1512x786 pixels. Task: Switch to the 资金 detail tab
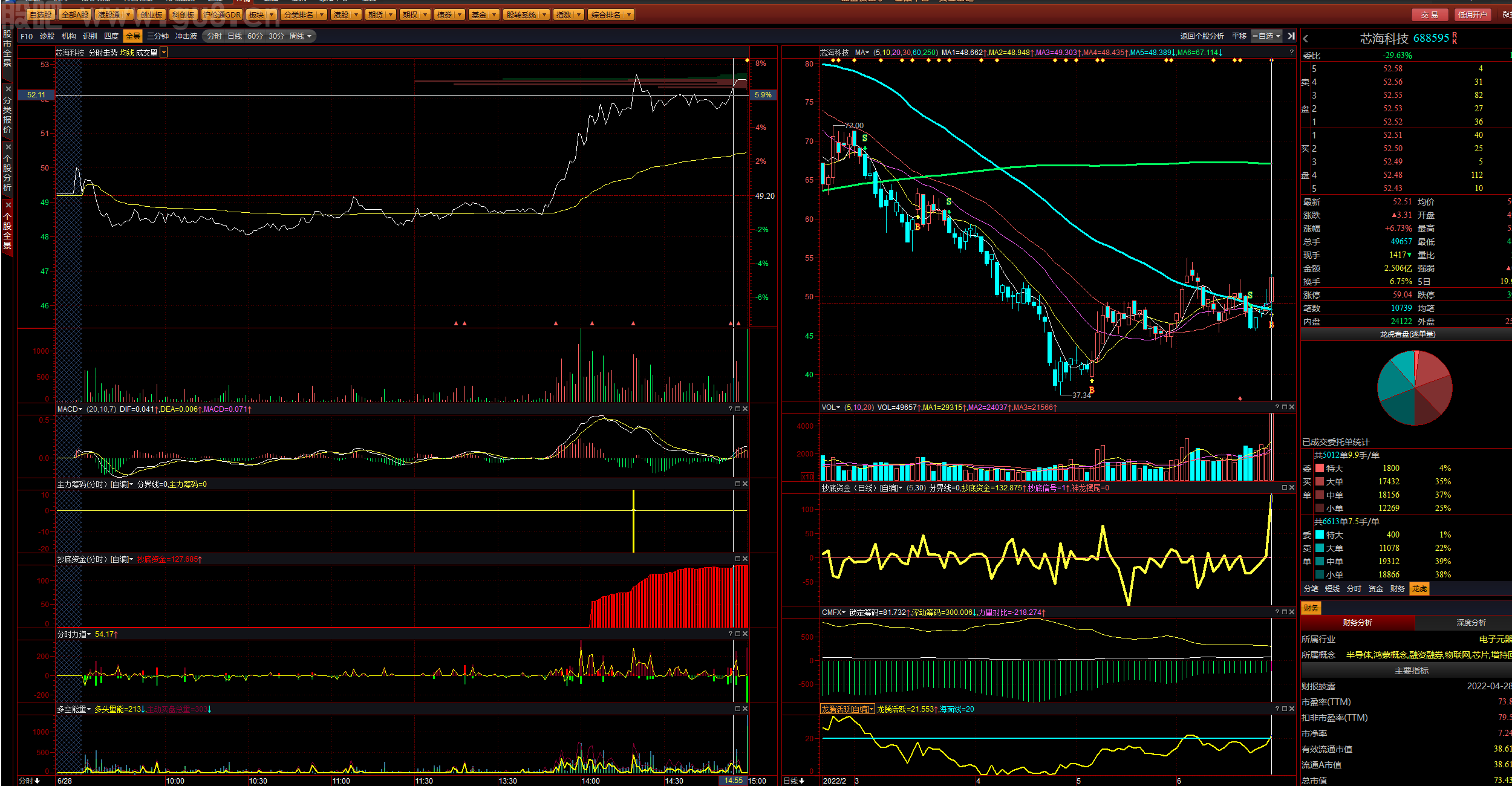pyautogui.click(x=1376, y=589)
